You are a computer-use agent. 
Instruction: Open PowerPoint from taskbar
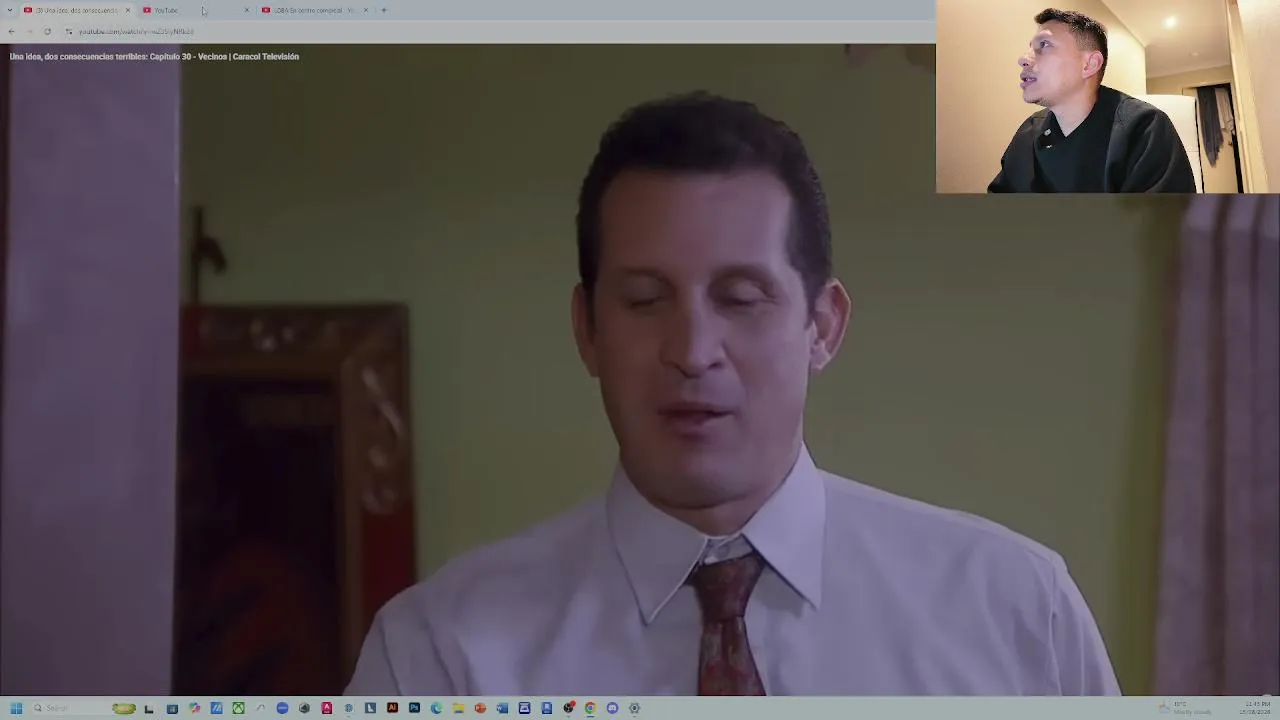[x=480, y=708]
